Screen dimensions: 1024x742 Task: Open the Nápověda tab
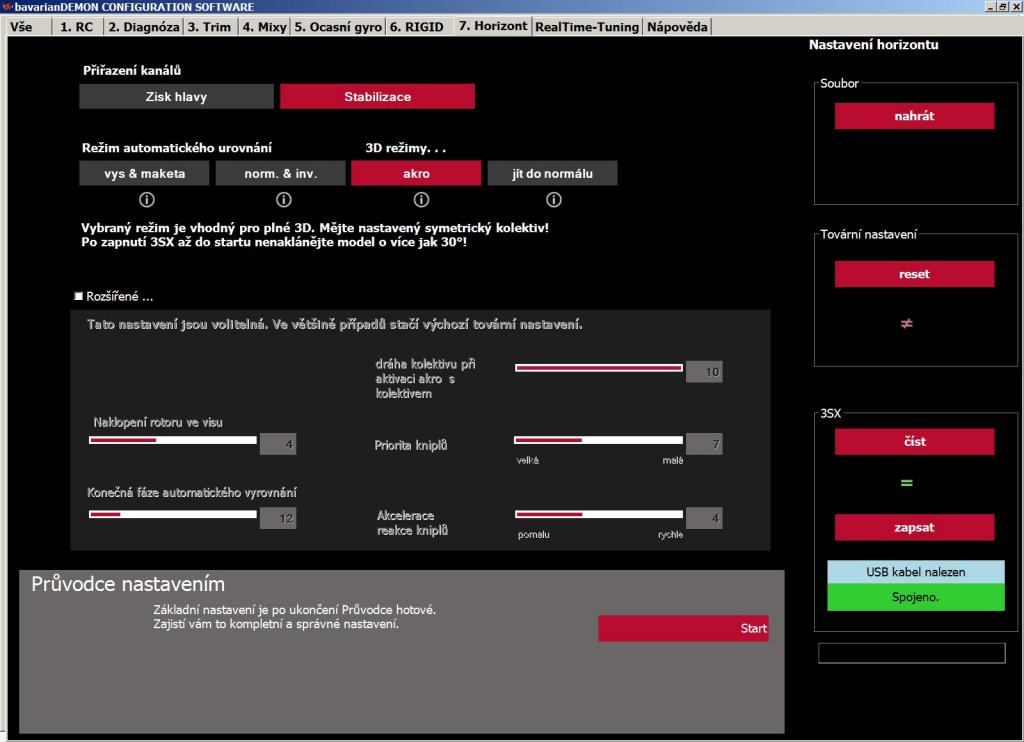click(677, 26)
